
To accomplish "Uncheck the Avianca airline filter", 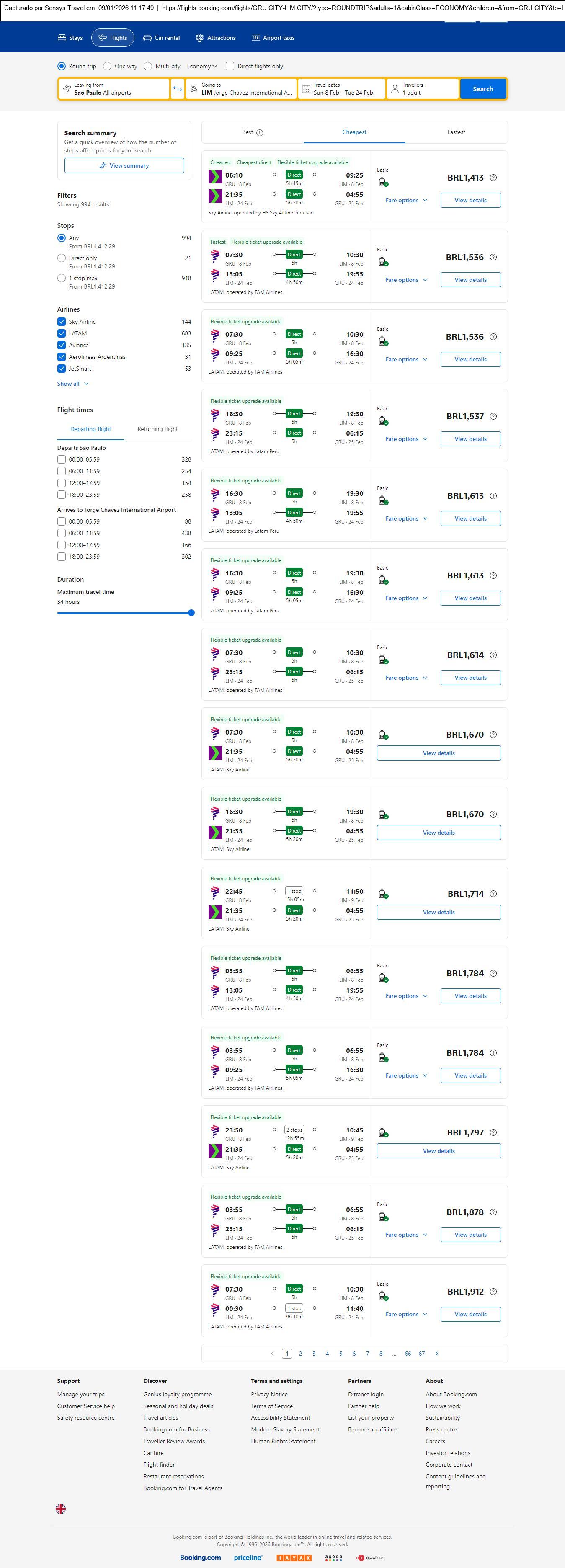I will tap(62, 345).
